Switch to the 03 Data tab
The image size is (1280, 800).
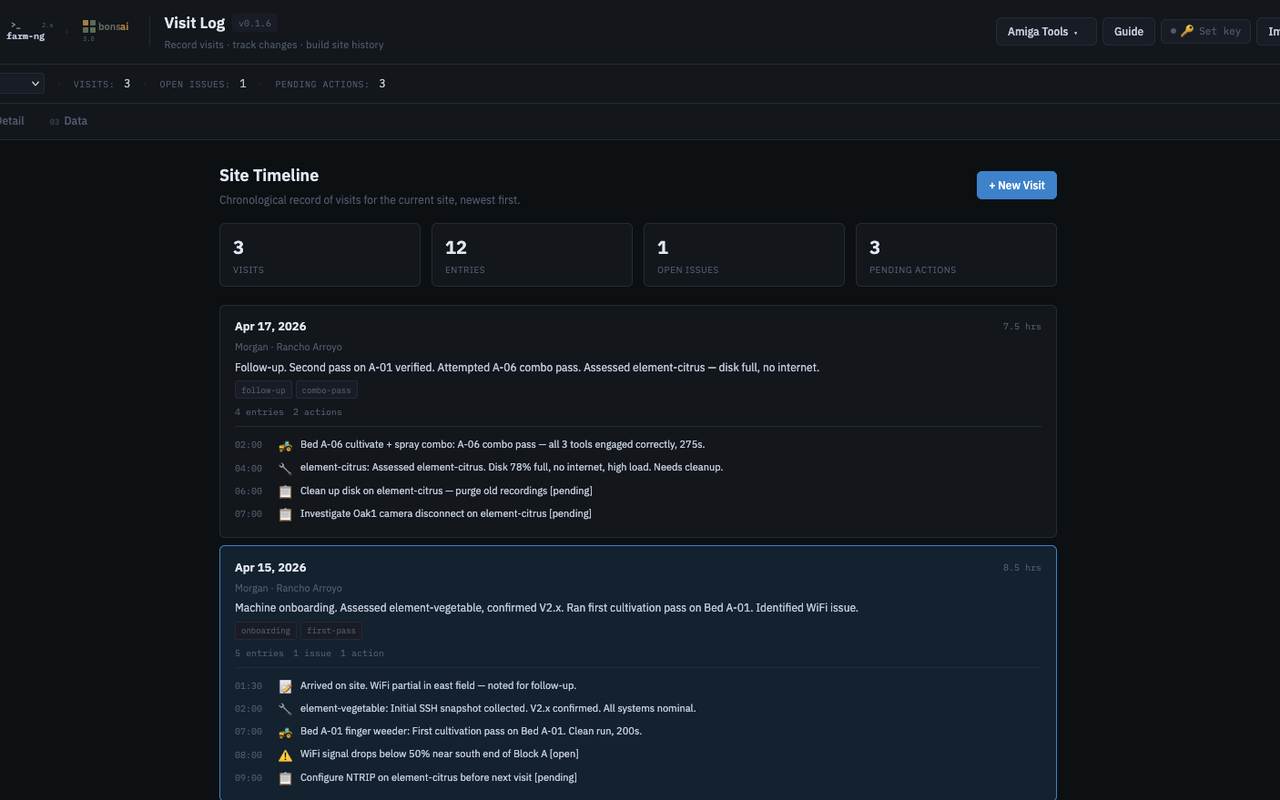pos(69,121)
